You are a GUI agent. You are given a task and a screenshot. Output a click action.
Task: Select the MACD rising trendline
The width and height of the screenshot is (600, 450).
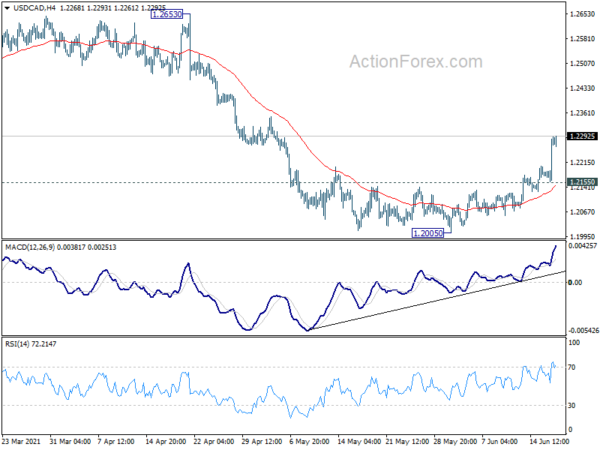436,300
